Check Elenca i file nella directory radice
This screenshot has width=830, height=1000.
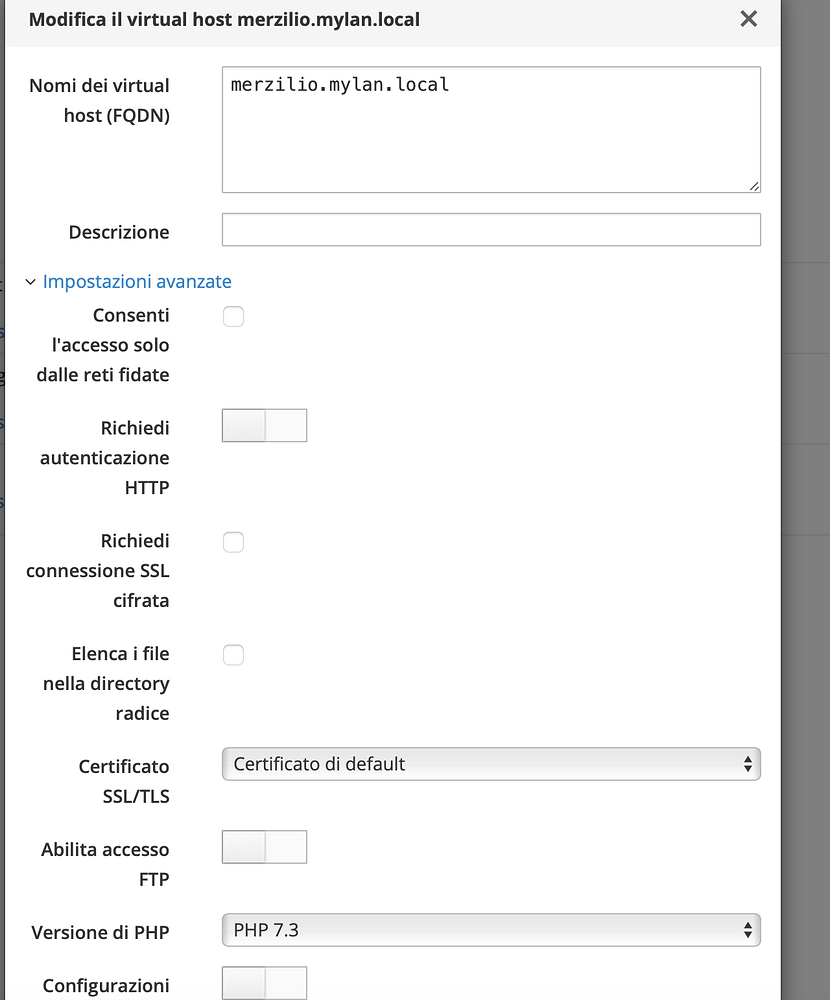click(233, 655)
